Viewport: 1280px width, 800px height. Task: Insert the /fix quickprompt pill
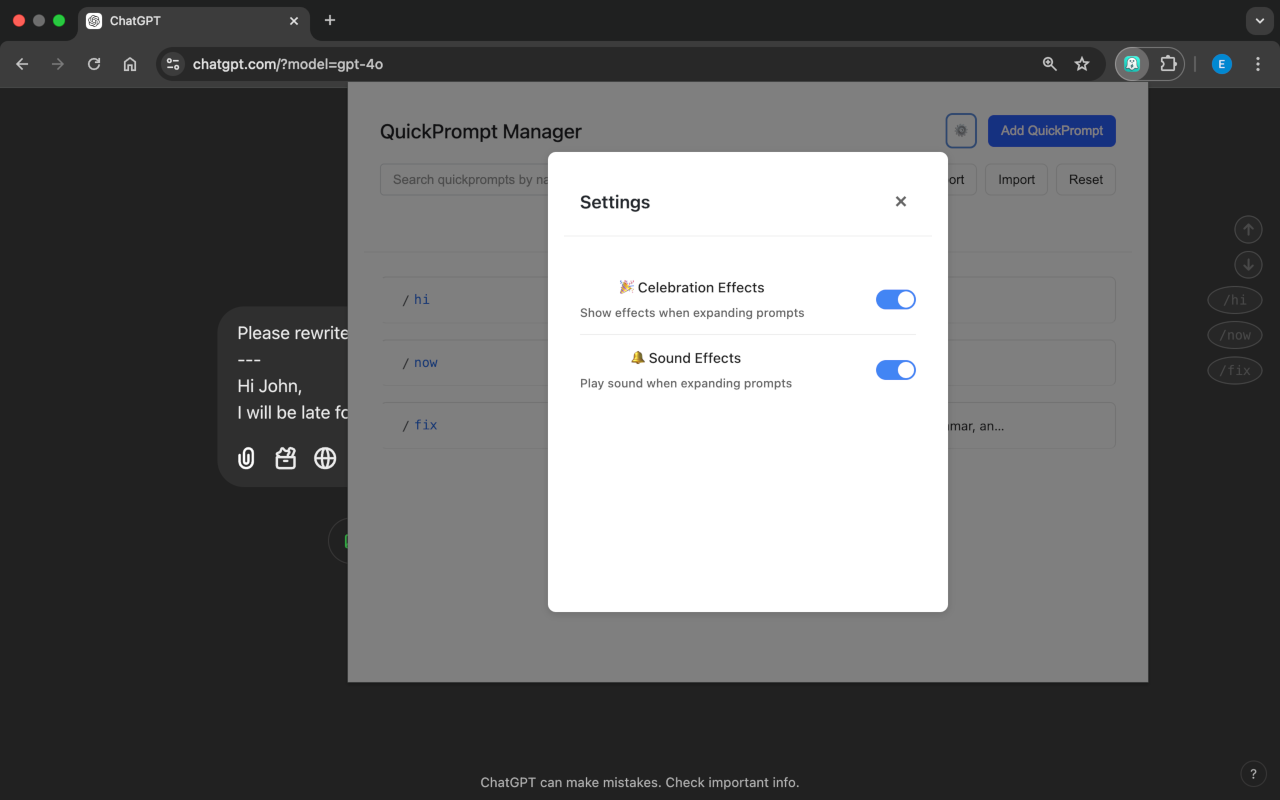(x=1234, y=370)
